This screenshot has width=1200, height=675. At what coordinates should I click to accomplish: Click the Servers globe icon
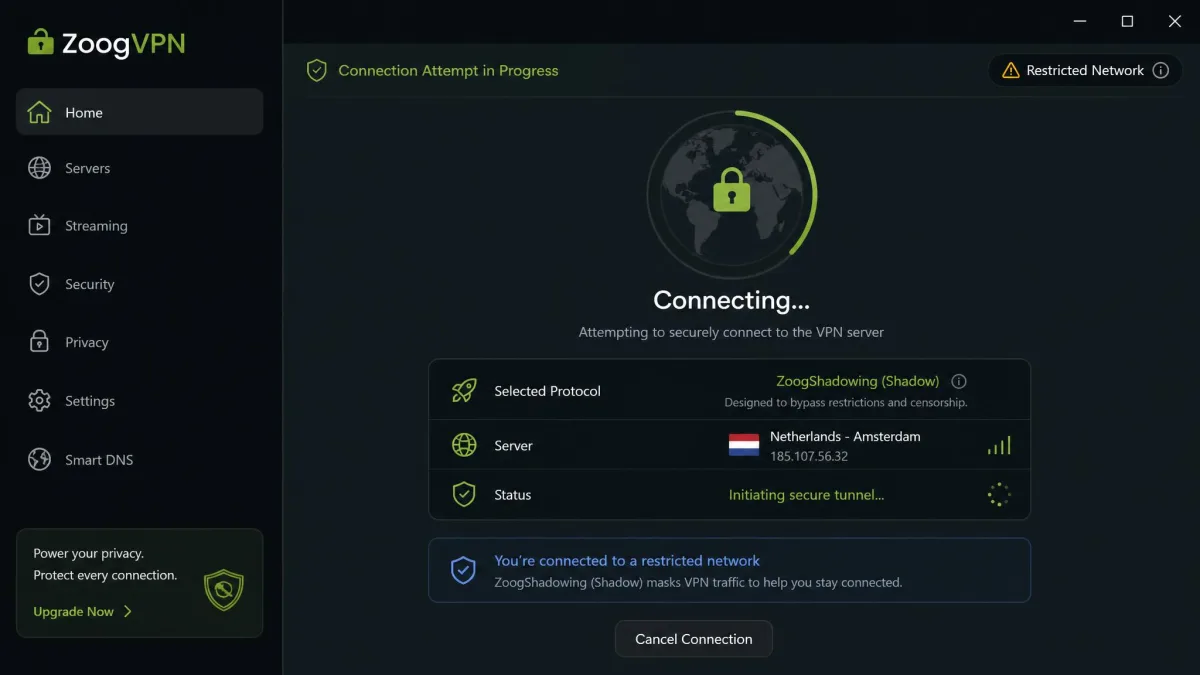[x=39, y=168]
